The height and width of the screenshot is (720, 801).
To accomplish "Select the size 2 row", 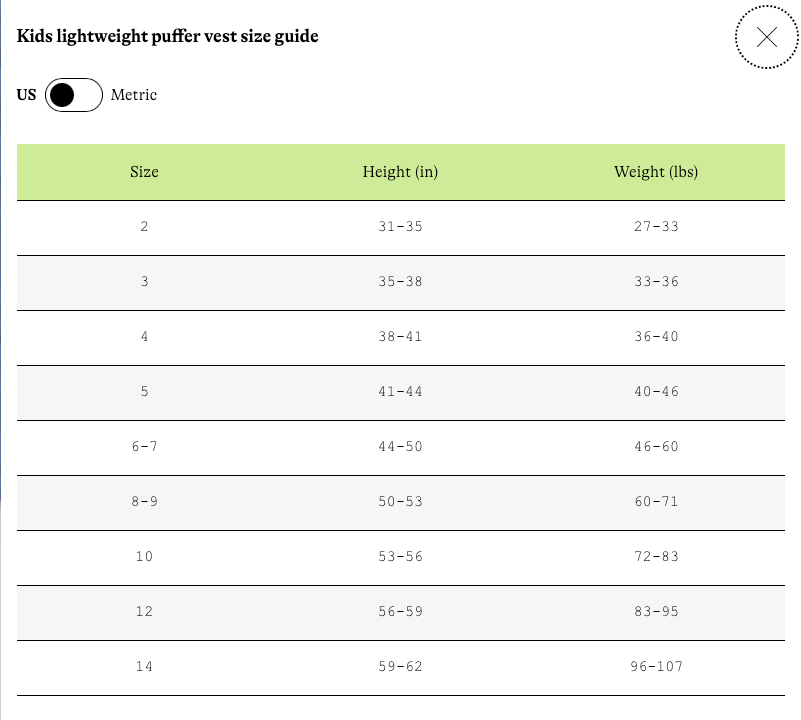I will [x=400, y=227].
